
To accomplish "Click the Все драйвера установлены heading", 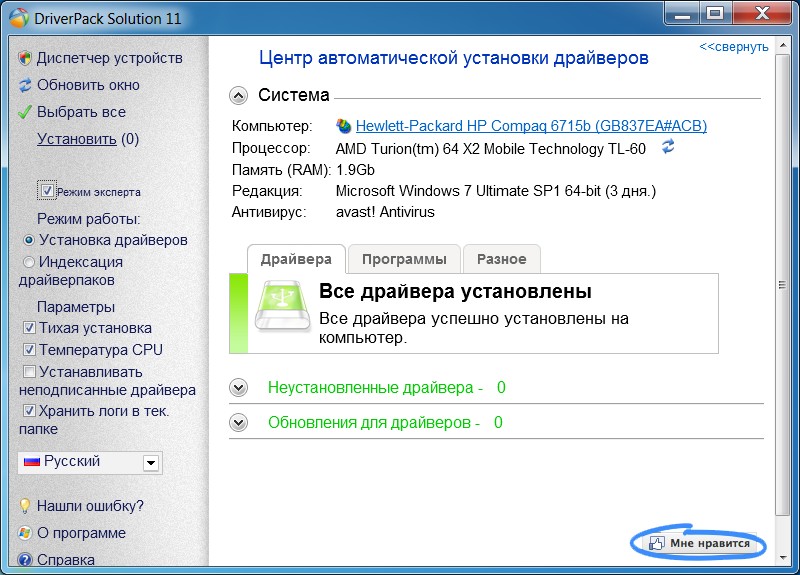I will click(x=455, y=291).
